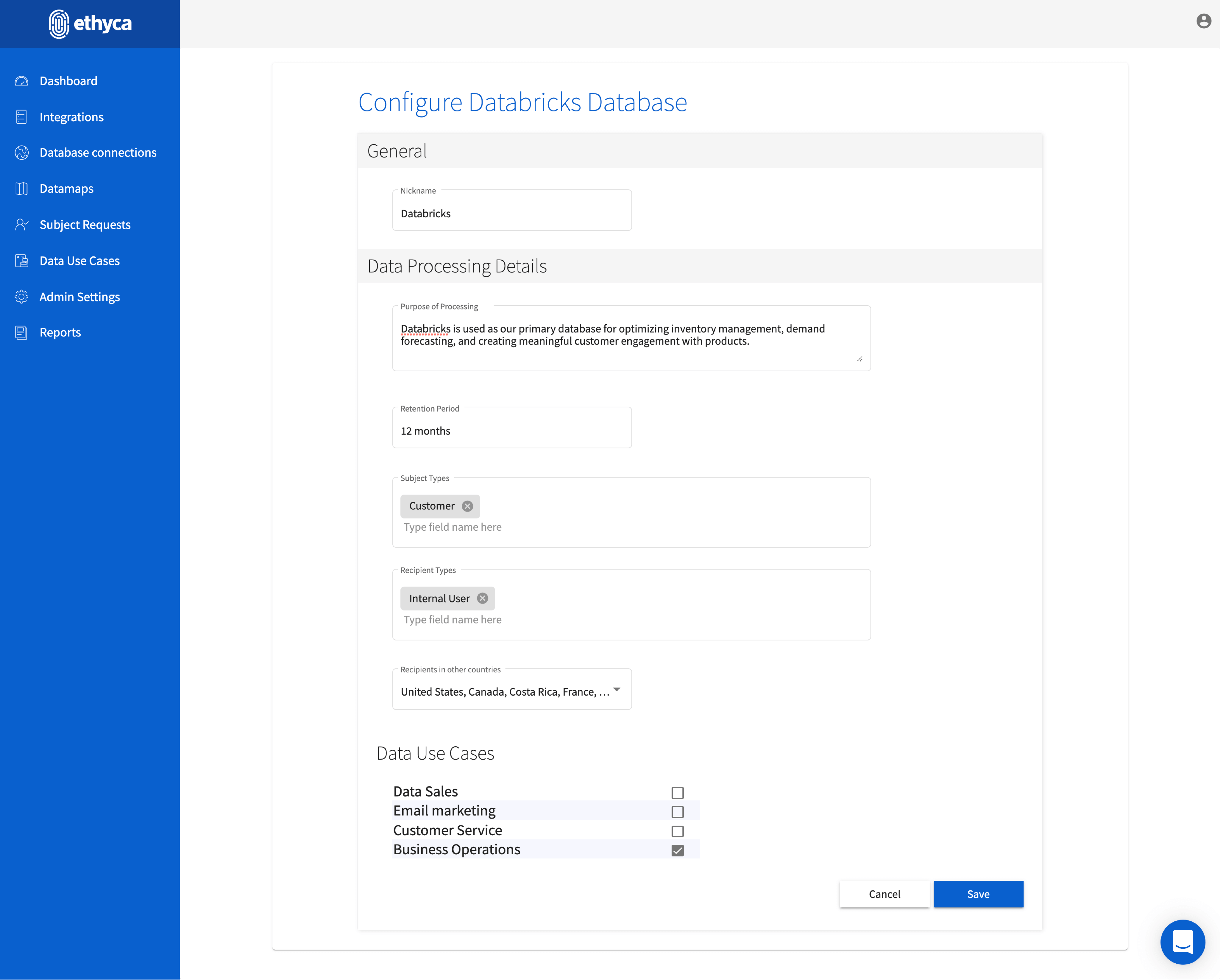Remove the Internal User recipient chip
Image resolution: width=1220 pixels, height=980 pixels.
point(482,599)
